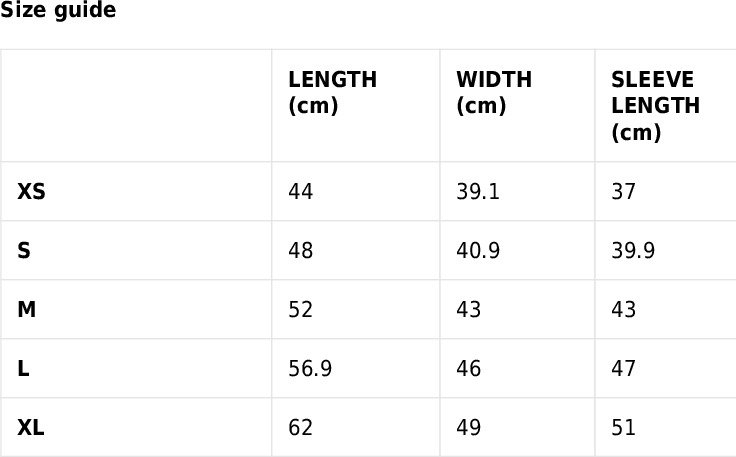Viewport: 736px width, 457px height.
Task: Click the L size row label
Action: [23, 368]
